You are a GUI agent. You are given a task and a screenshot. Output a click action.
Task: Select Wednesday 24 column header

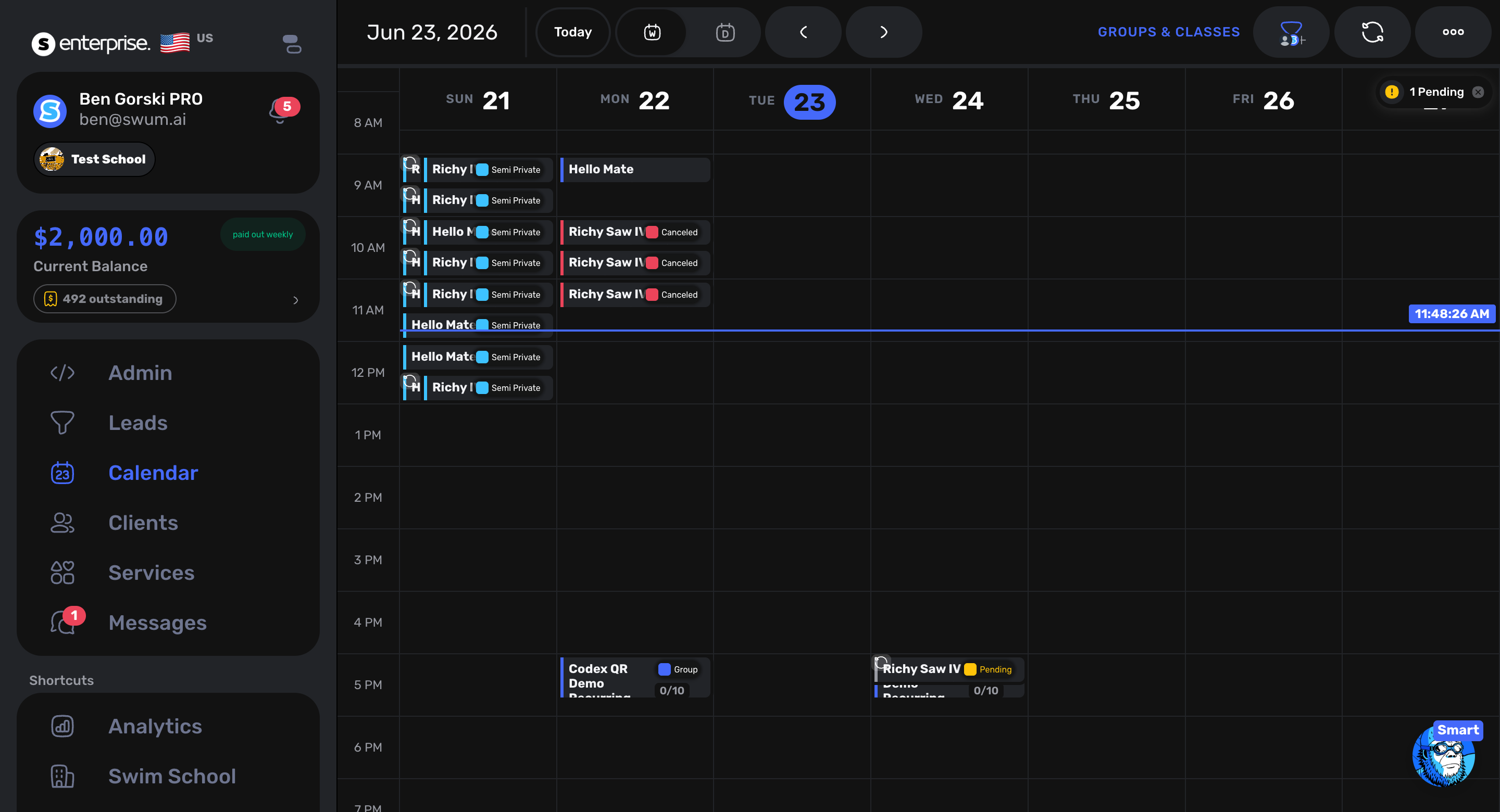pyautogui.click(x=949, y=100)
